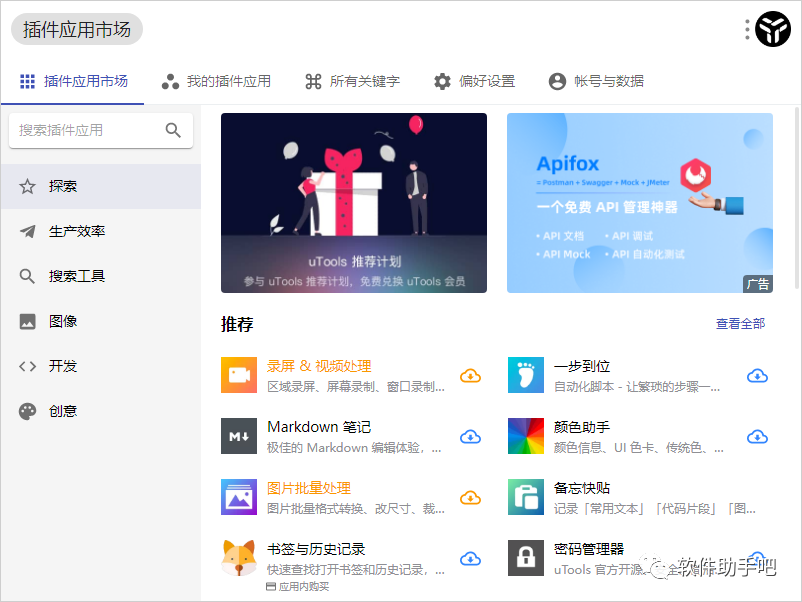Image resolution: width=802 pixels, height=602 pixels.
Task: Switch to 插件应用市场 tab
Action: [73, 81]
